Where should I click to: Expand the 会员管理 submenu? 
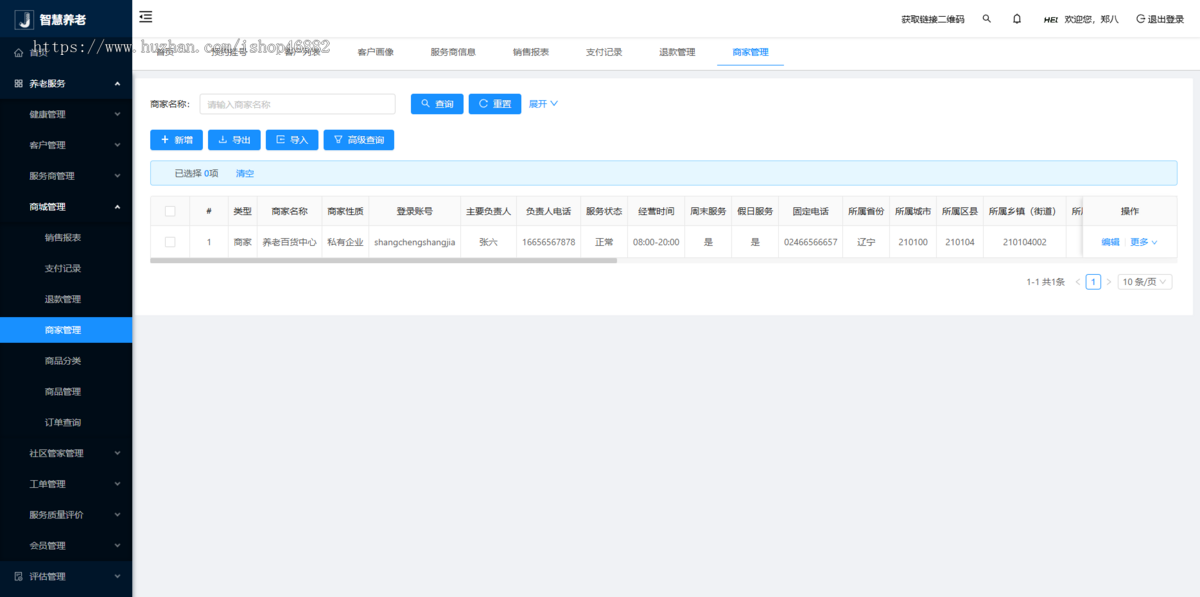66,546
